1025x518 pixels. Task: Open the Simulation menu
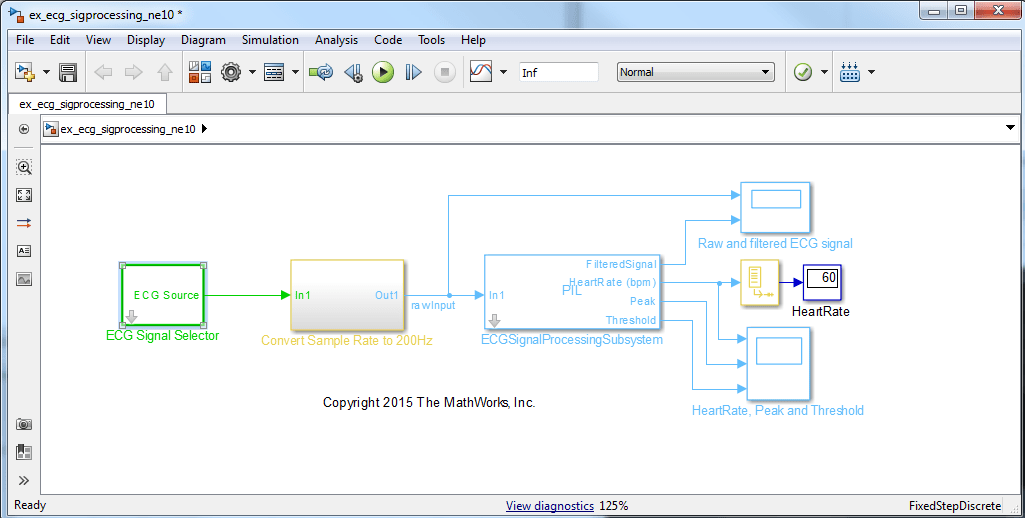coord(270,40)
